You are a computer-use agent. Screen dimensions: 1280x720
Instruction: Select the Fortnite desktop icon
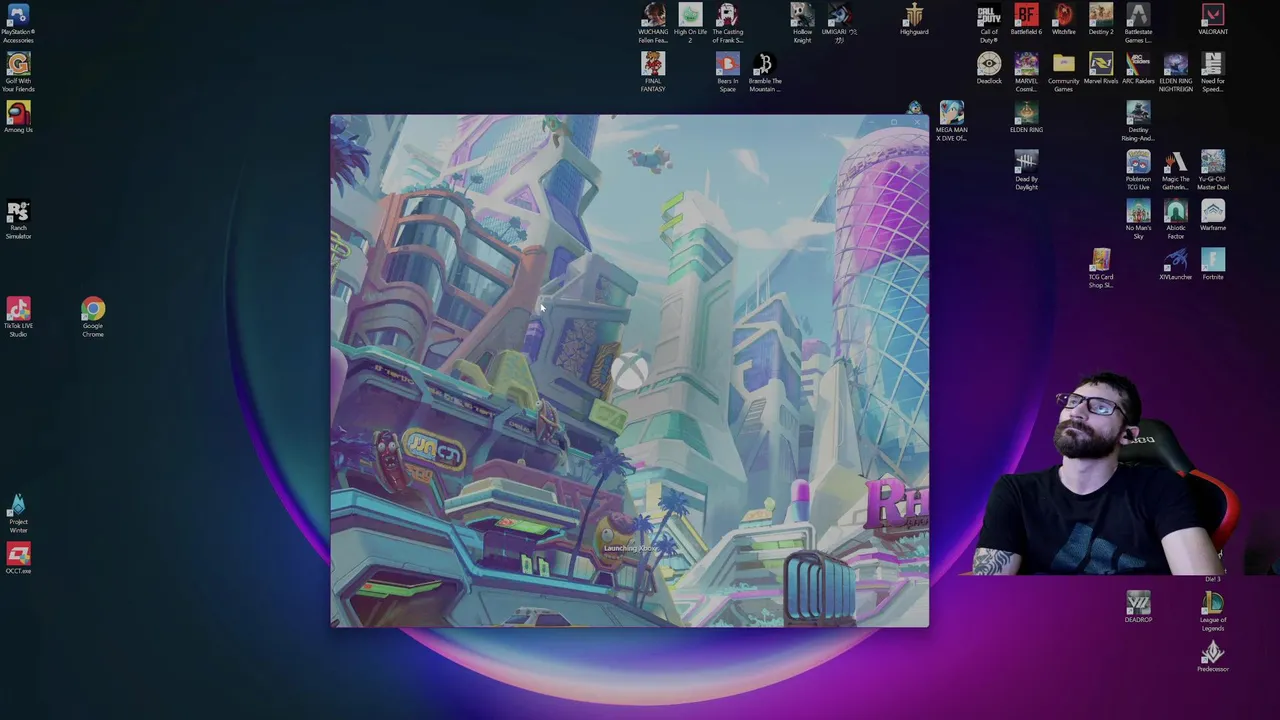[x=1213, y=265]
